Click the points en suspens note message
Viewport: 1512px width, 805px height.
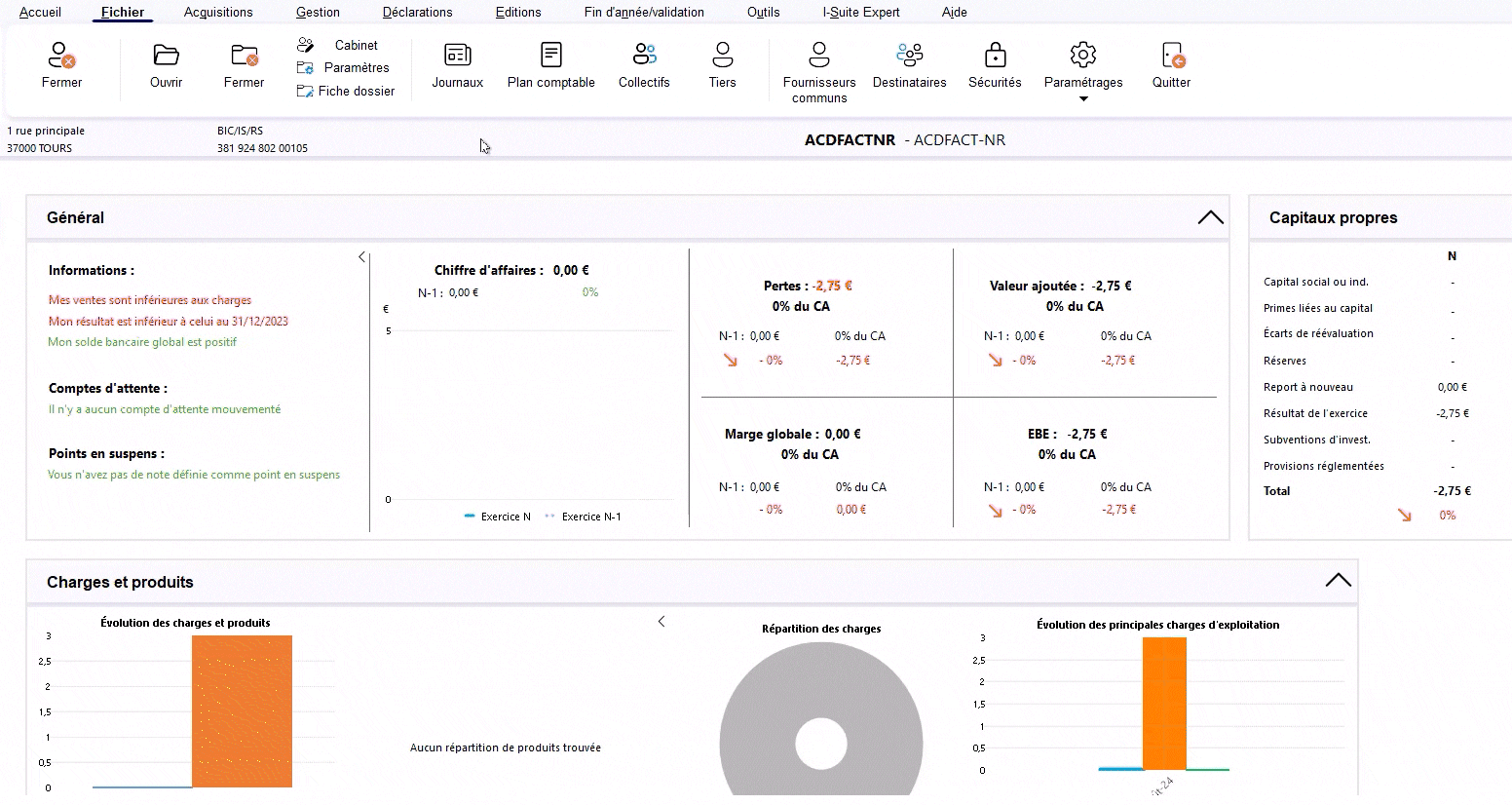click(194, 475)
